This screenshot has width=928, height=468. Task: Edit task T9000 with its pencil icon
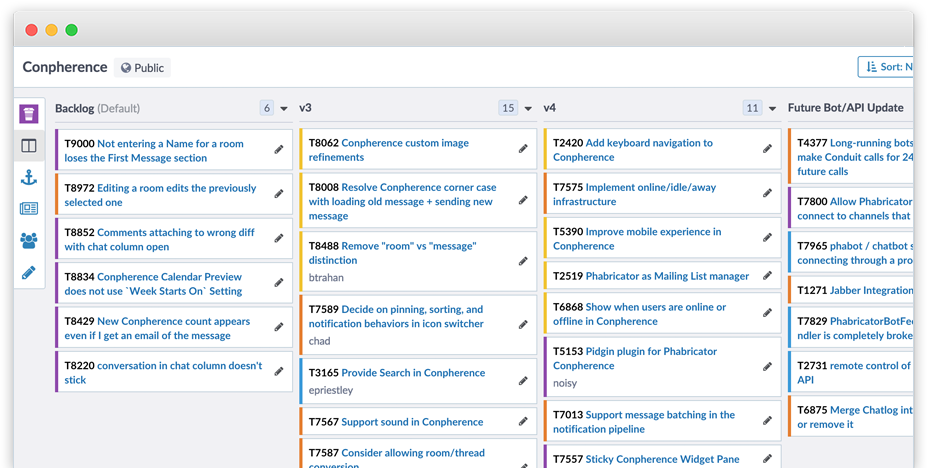point(279,150)
